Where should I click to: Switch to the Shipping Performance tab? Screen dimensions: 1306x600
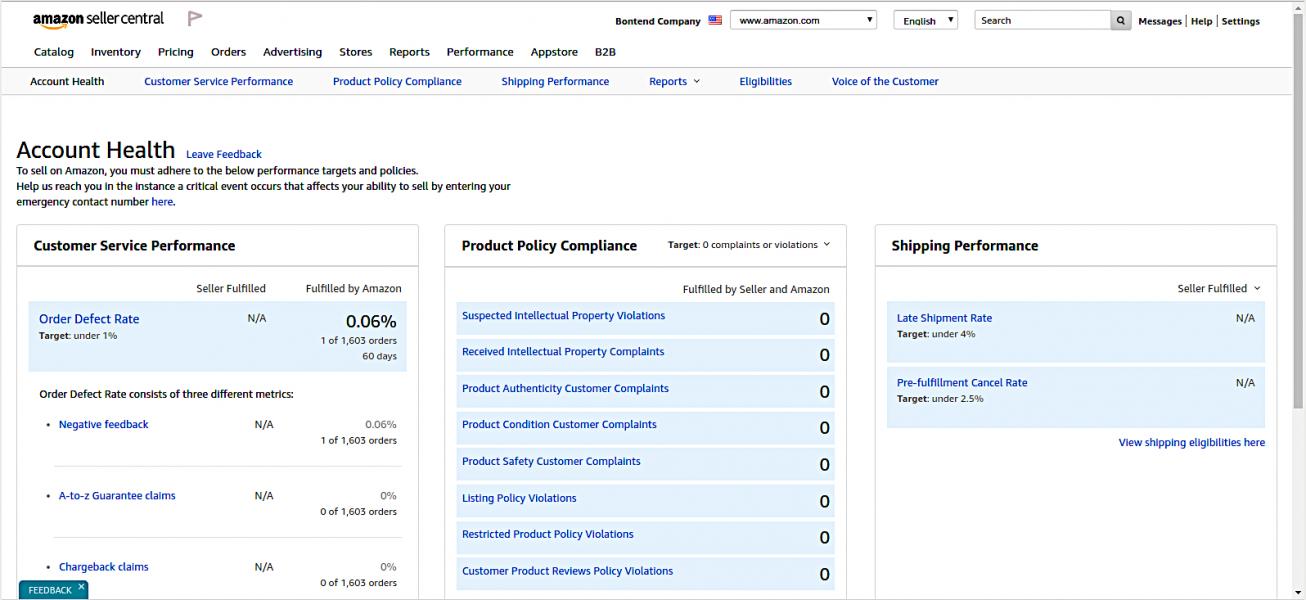coord(555,82)
